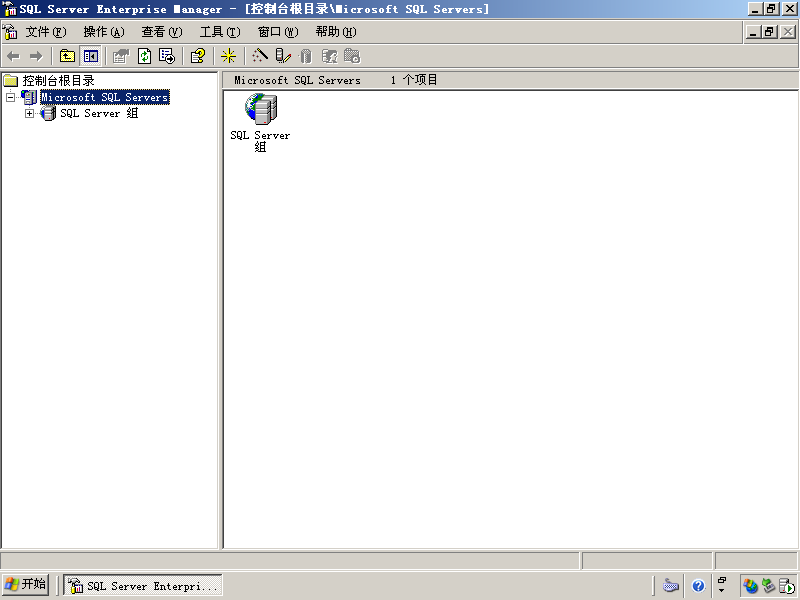Click the Register Server icon with red pencil
This screenshot has width=800, height=600.
coord(283,56)
